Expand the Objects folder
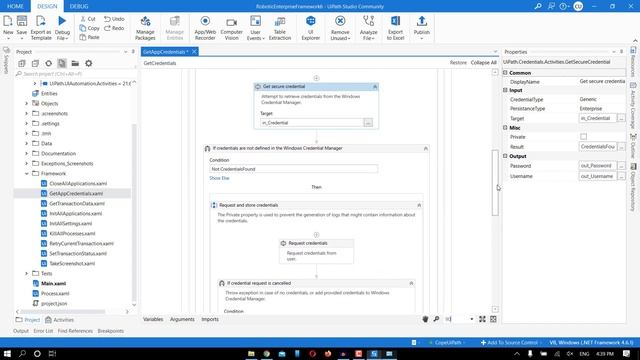The height and width of the screenshot is (360, 640). pyautogui.click(x=27, y=104)
